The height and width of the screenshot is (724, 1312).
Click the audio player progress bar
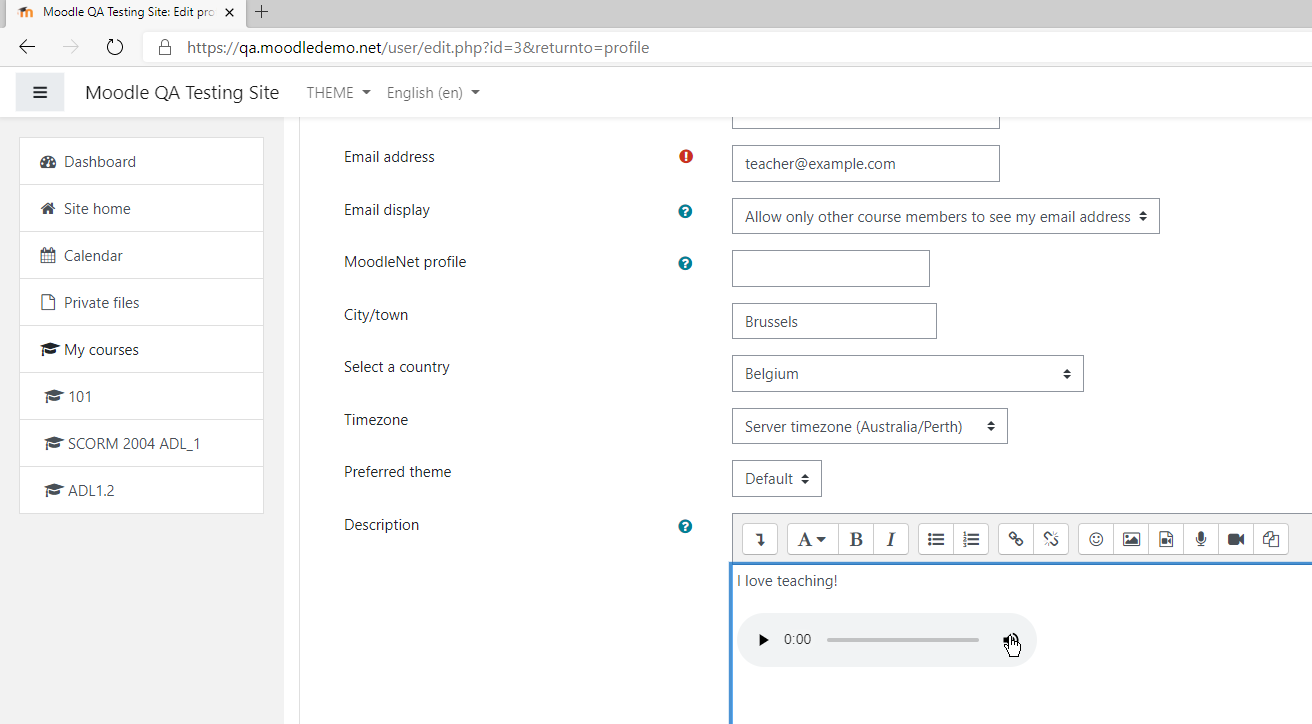(903, 640)
